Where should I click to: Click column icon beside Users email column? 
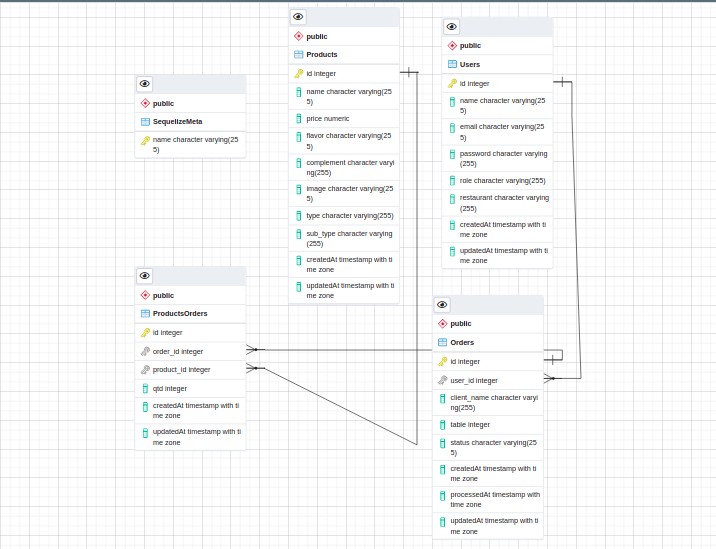452,128
